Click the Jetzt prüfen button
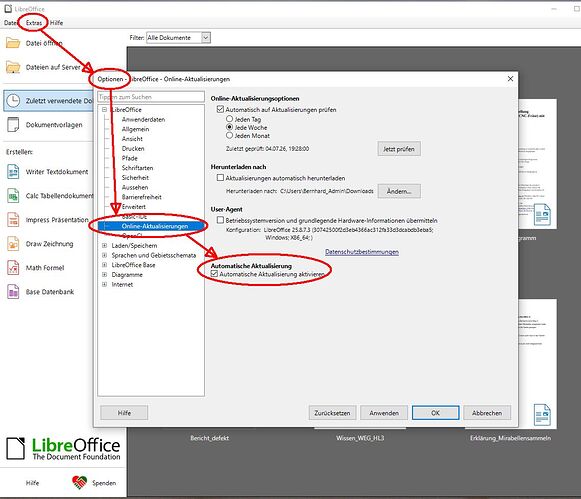 (399, 149)
